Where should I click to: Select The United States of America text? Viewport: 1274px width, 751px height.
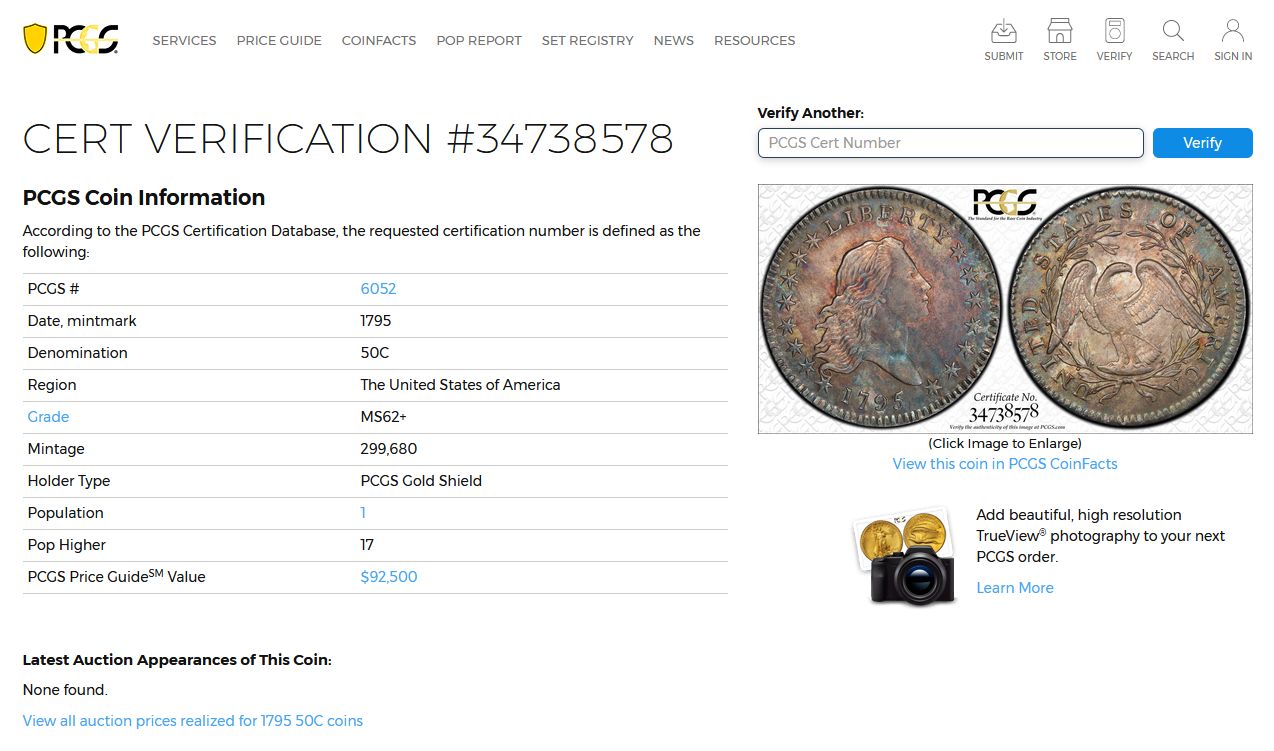460,385
